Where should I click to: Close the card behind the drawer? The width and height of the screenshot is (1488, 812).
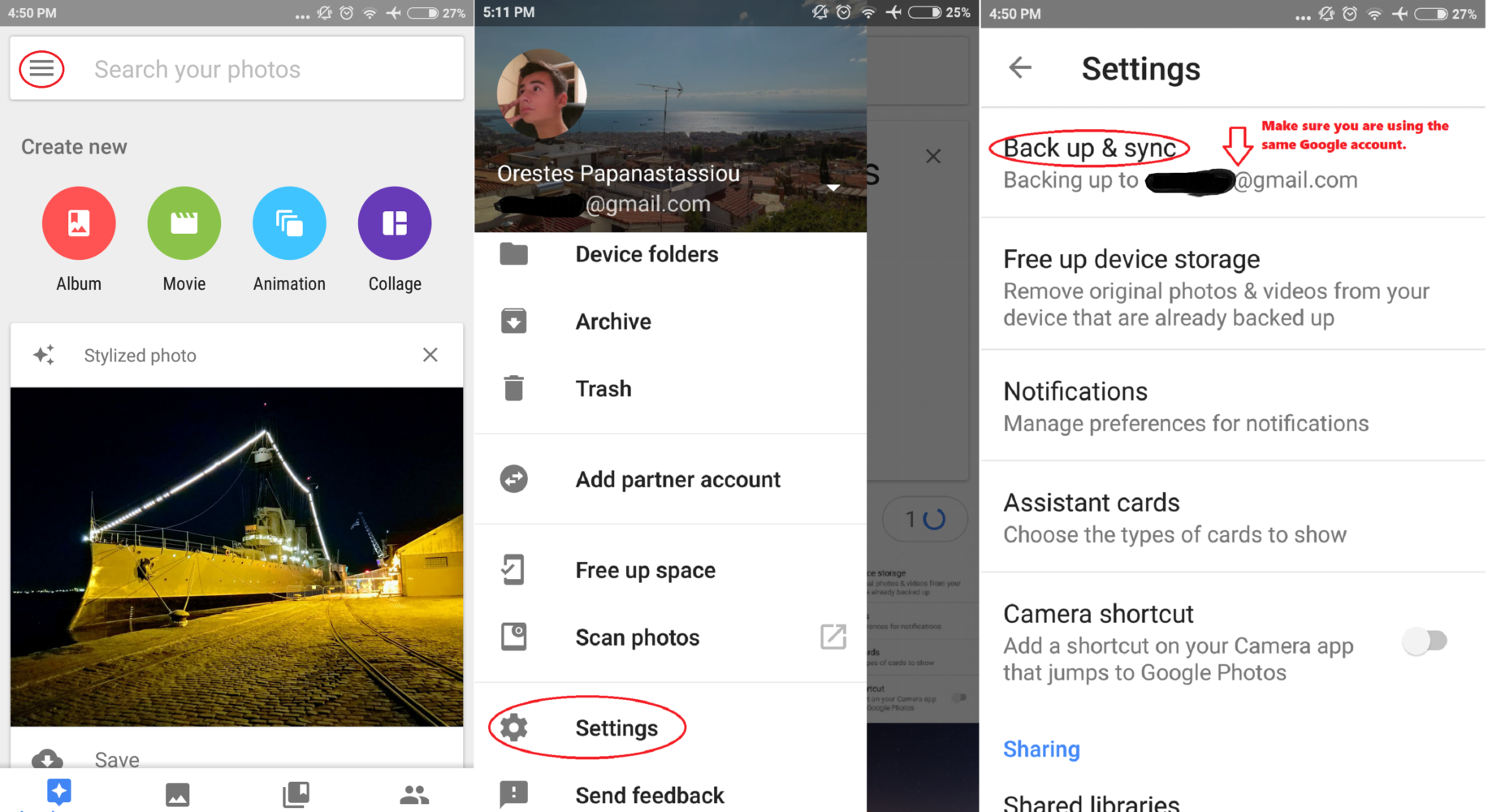[933, 156]
